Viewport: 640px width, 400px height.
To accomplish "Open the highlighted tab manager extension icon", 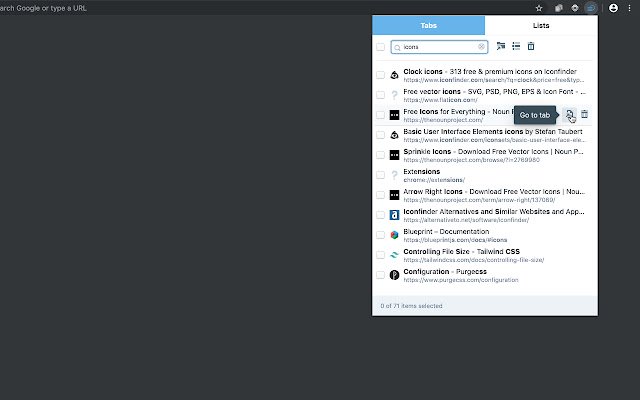I will click(x=591, y=8).
